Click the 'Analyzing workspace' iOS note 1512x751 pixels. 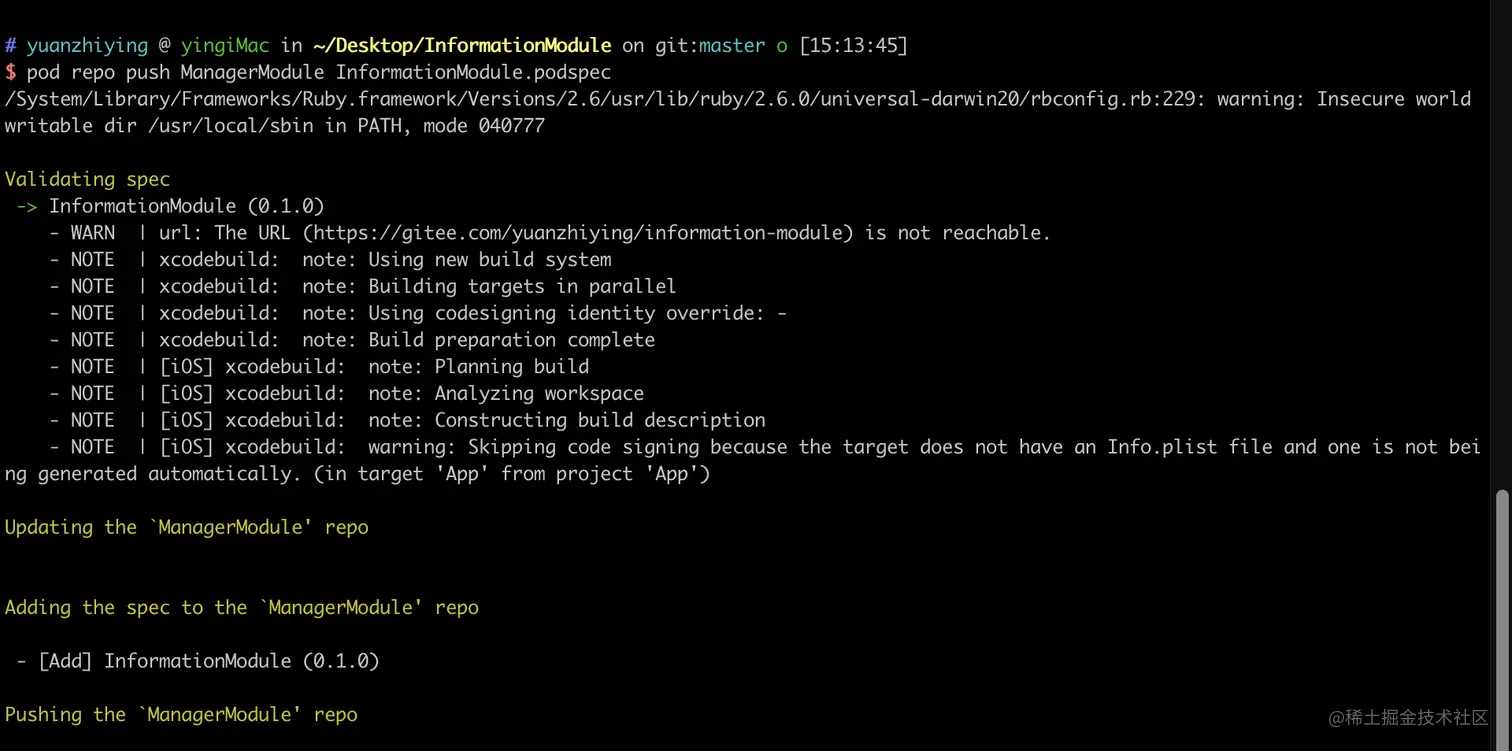pos(539,394)
